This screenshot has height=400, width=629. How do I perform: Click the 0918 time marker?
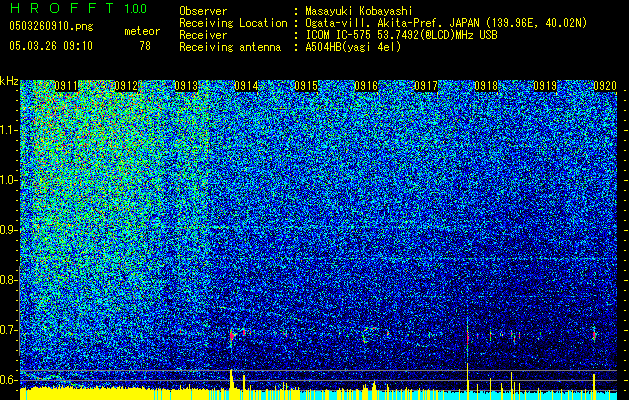pos(486,86)
